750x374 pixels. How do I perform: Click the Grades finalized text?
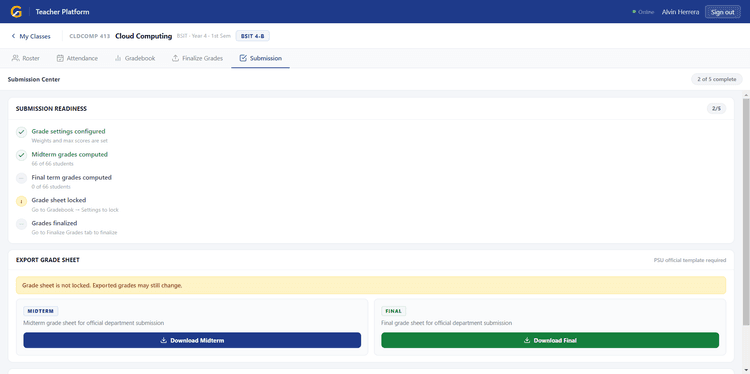pos(55,223)
